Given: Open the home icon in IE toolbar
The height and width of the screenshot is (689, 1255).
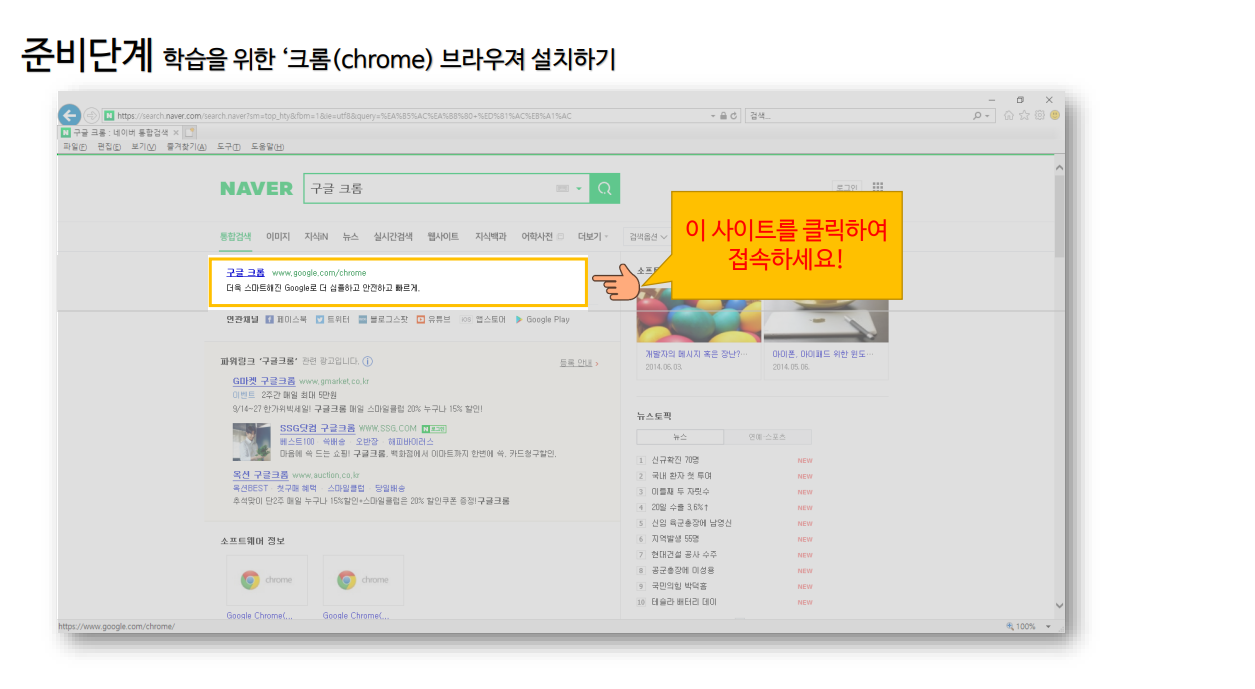Looking at the screenshot, I should tap(1009, 115).
